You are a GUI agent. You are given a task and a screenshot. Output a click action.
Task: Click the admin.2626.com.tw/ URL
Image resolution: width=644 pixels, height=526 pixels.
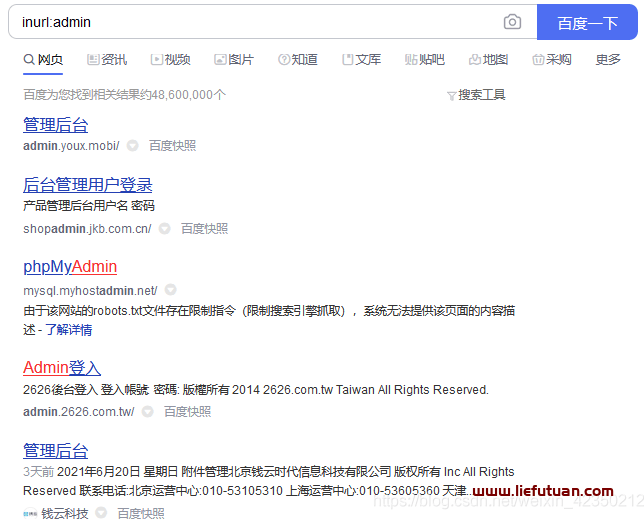tap(79, 412)
